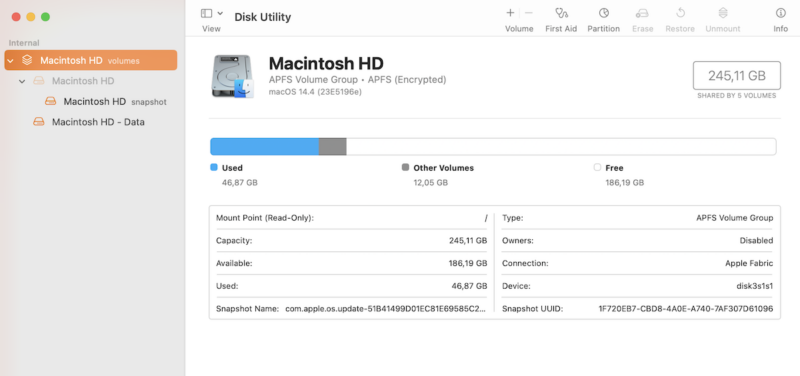Viewport: 800px width, 376px height.
Task: Minimize window with yellow button
Action: tap(31, 17)
